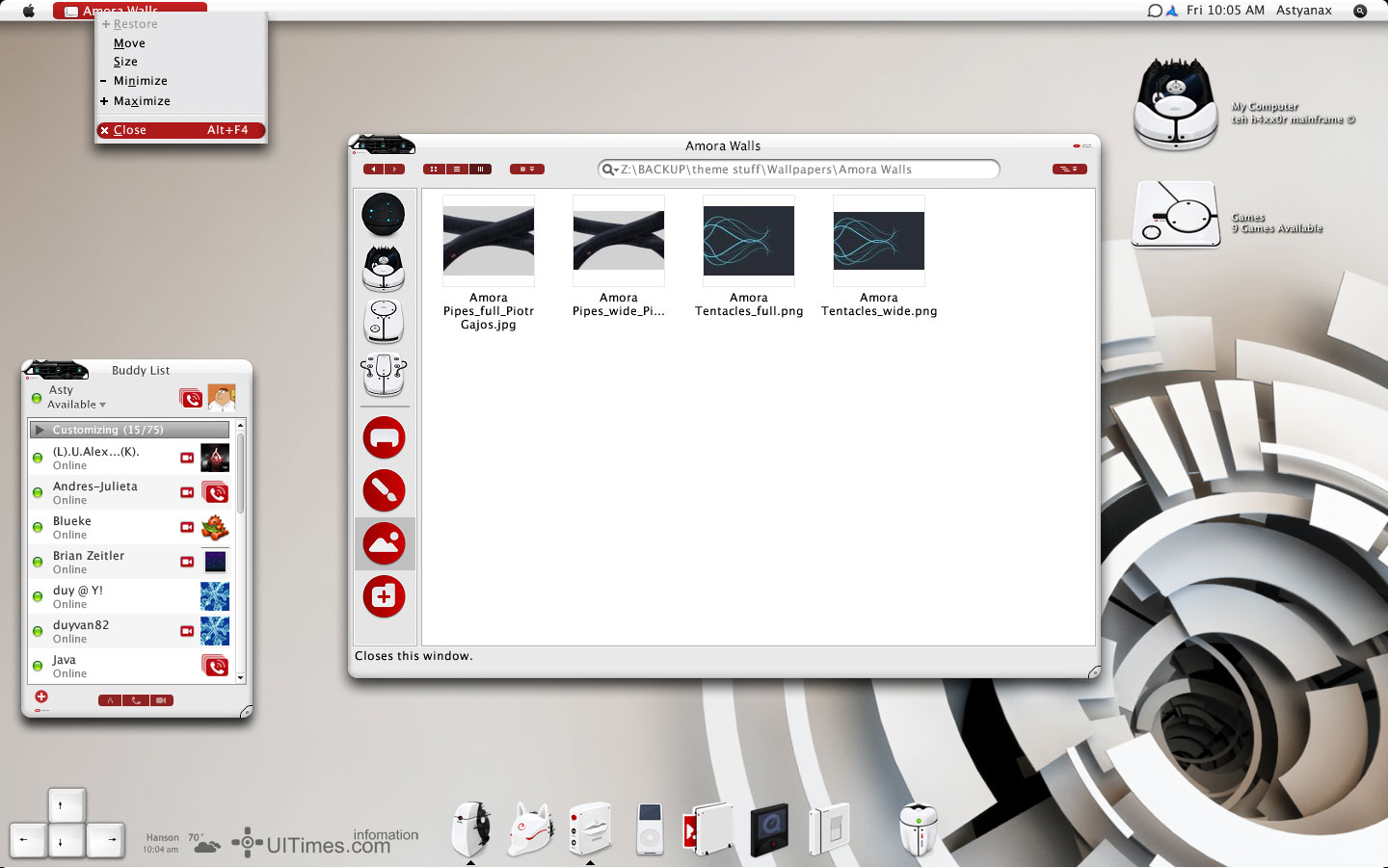Image resolution: width=1388 pixels, height=868 pixels.
Task: Click the red phone icon next to Asty's avatar
Action: click(x=191, y=398)
